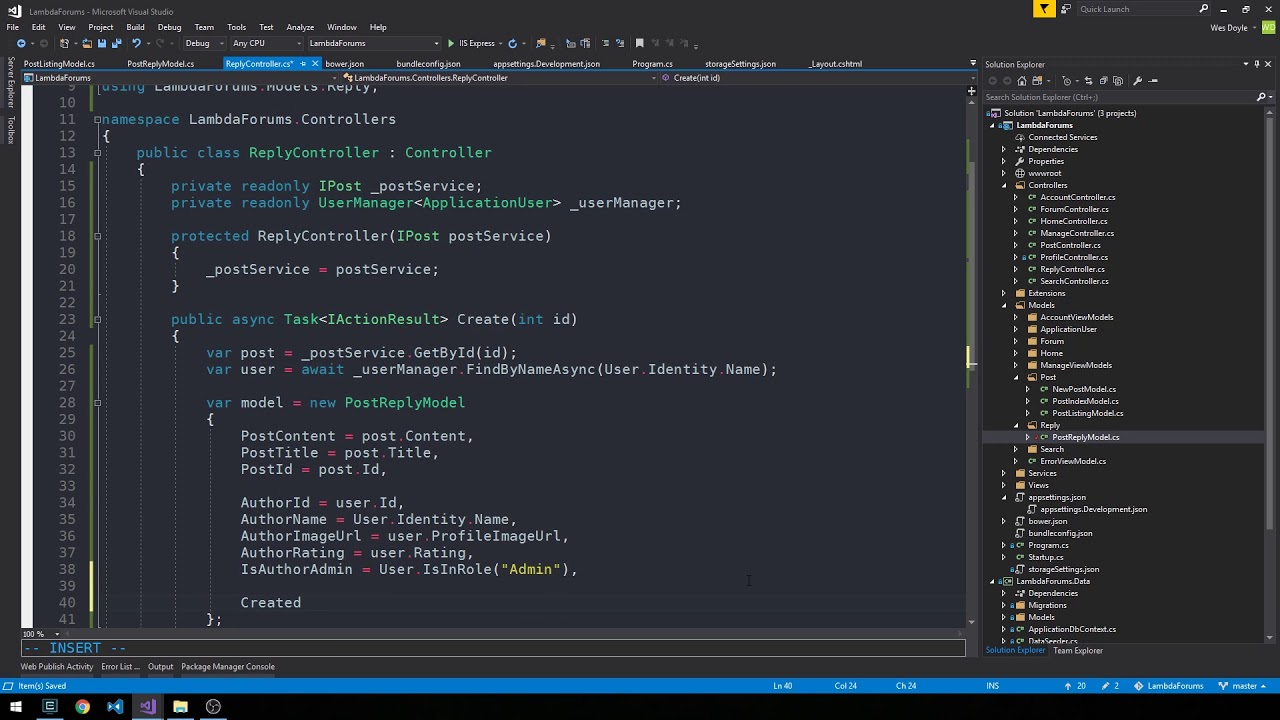Open the Package Manager Console tab
This screenshot has width=1280, height=720.
click(228, 667)
